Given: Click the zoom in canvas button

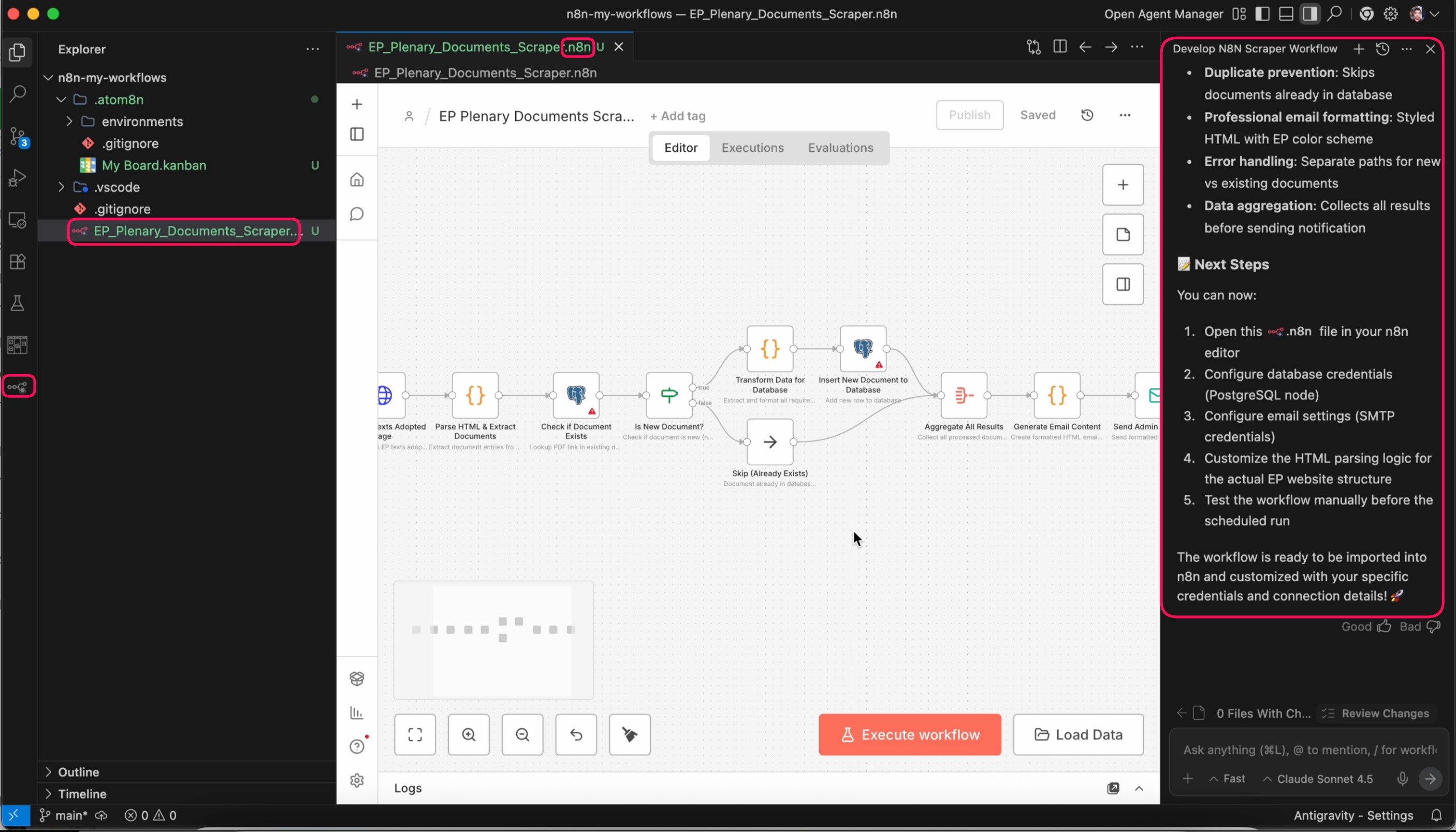Looking at the screenshot, I should 468,734.
